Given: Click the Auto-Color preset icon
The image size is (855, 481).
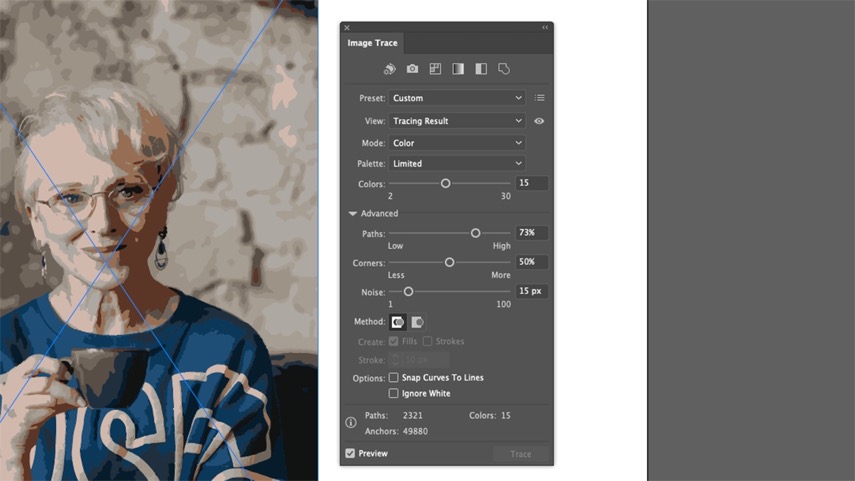Looking at the screenshot, I should point(390,69).
